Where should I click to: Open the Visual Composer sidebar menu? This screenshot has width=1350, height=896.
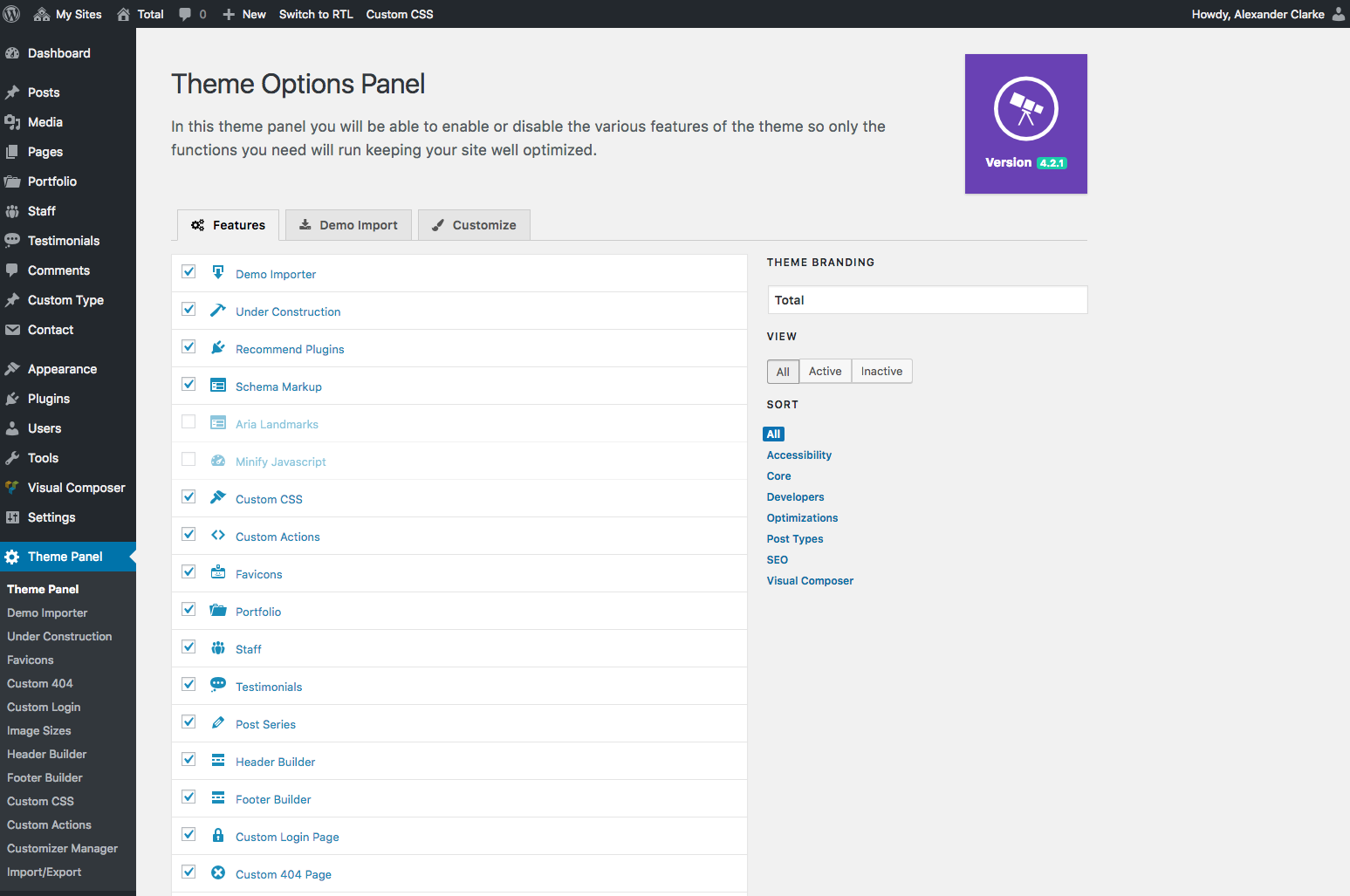point(76,487)
